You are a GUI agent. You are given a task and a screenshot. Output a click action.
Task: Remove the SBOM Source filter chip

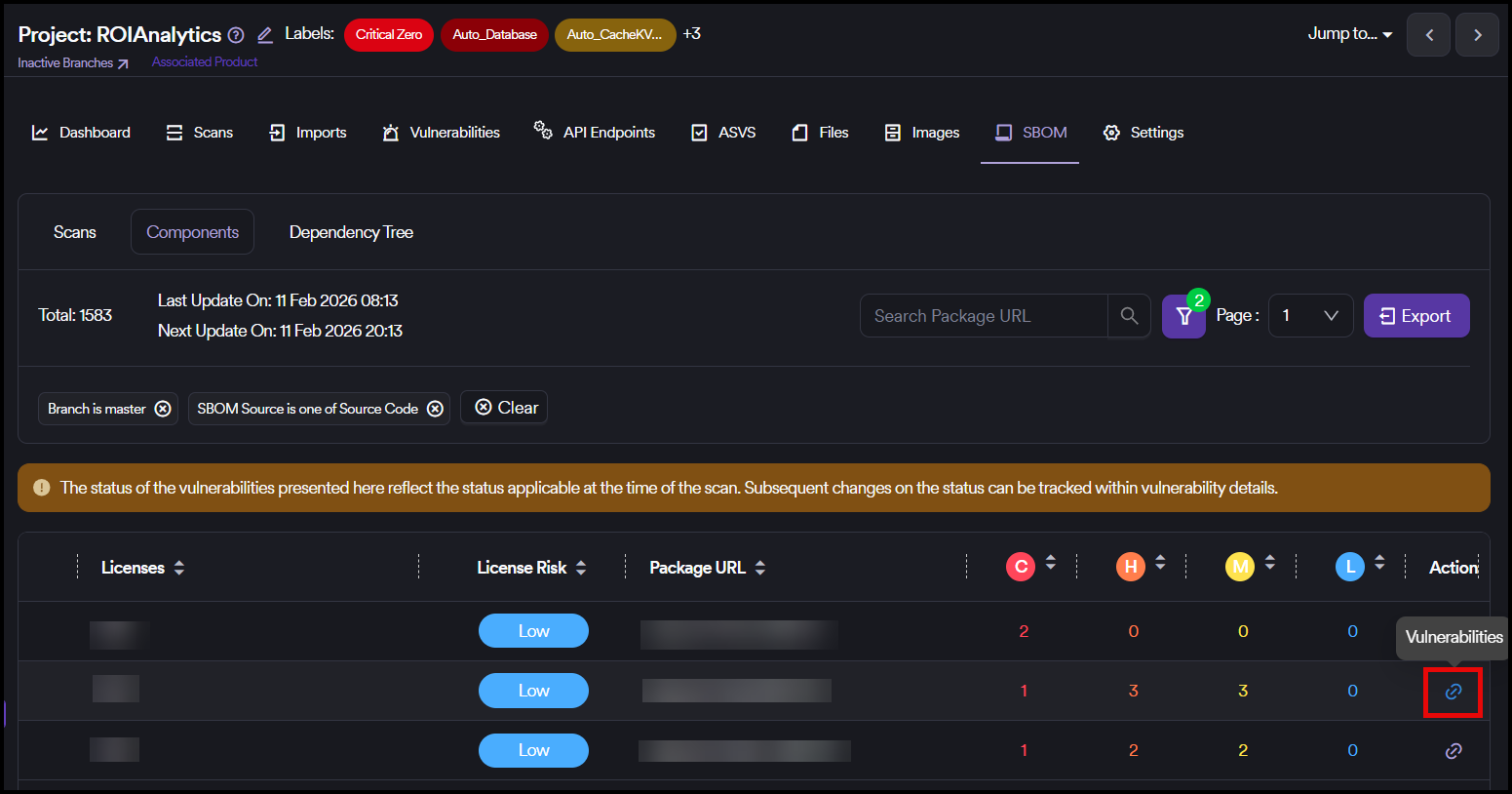click(436, 409)
